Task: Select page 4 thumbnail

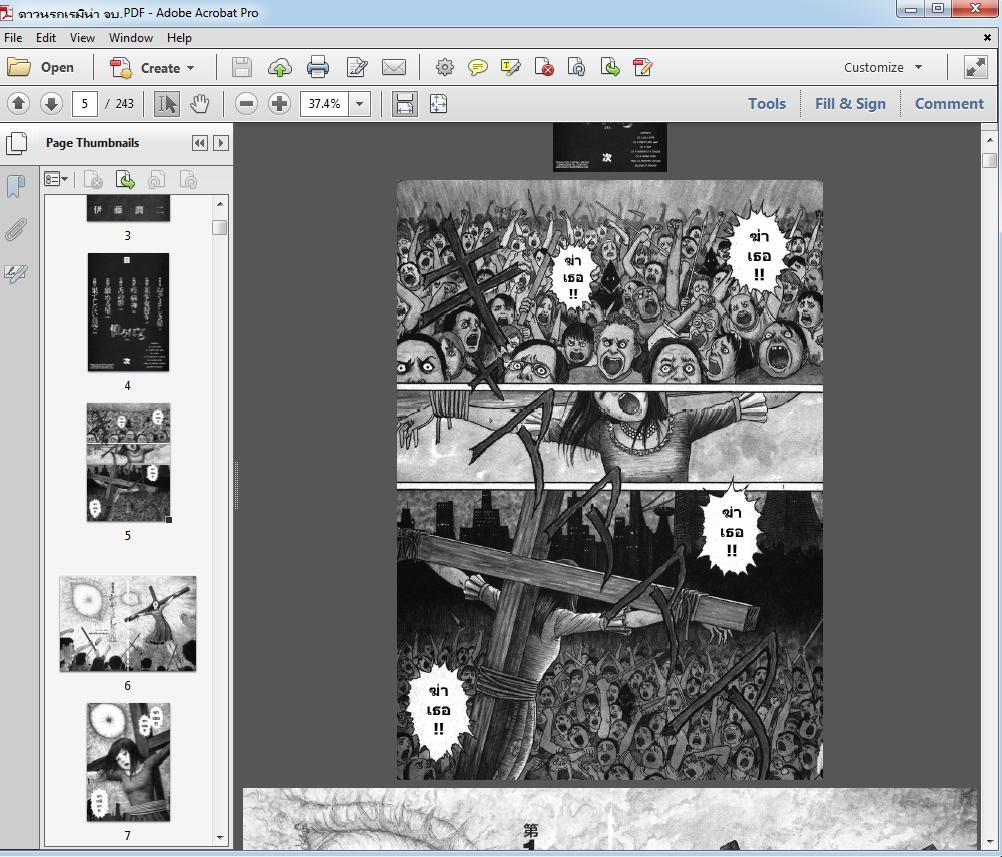Action: [x=128, y=312]
